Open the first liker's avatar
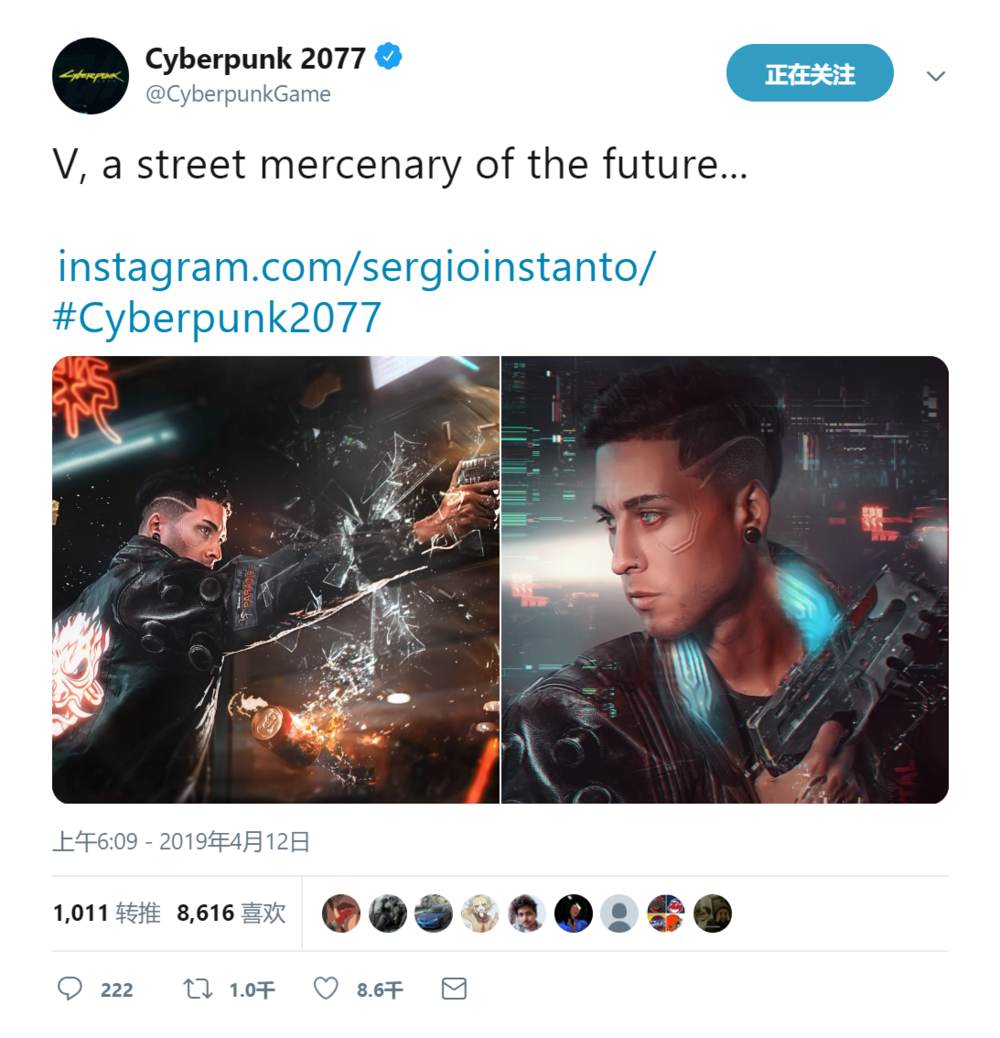Image resolution: width=1000 pixels, height=1038 pixels. [x=341, y=914]
